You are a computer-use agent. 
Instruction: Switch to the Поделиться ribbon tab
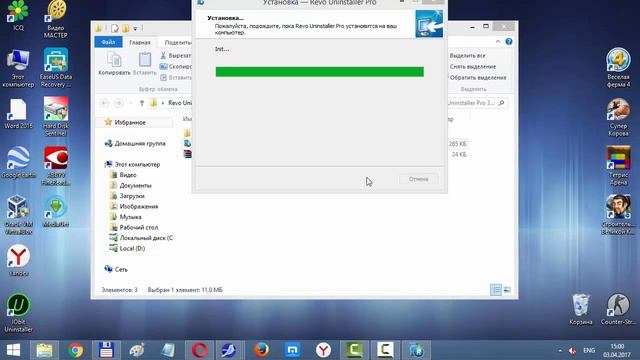[x=178, y=42]
